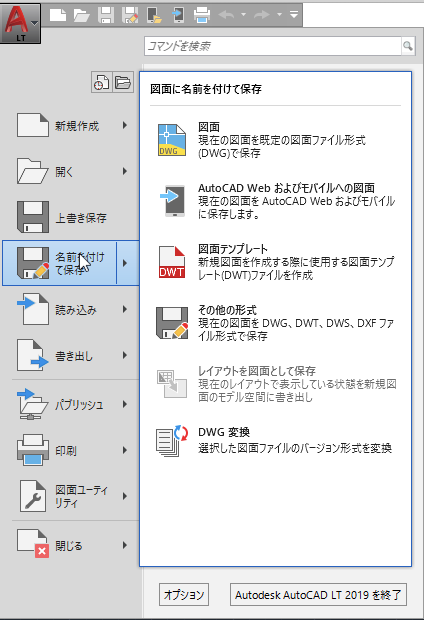Expand the 書き出し submenu arrow

point(125,356)
